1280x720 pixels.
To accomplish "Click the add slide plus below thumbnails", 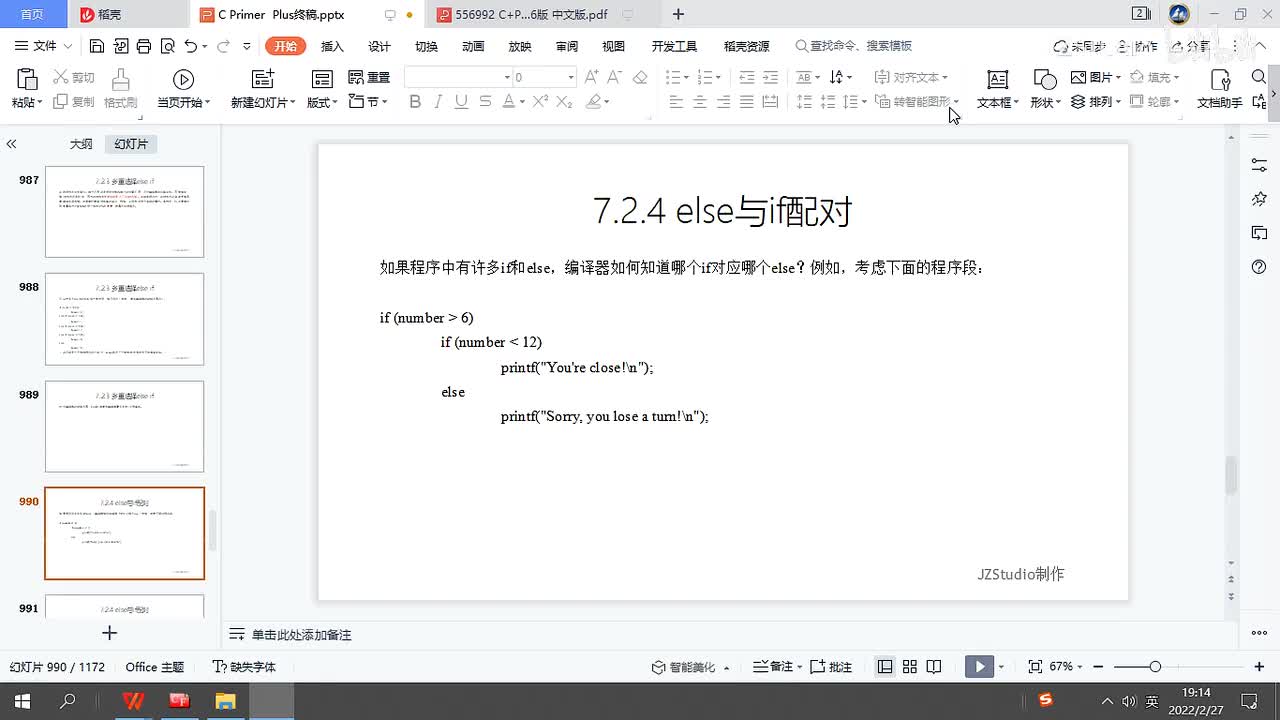I will point(110,633).
